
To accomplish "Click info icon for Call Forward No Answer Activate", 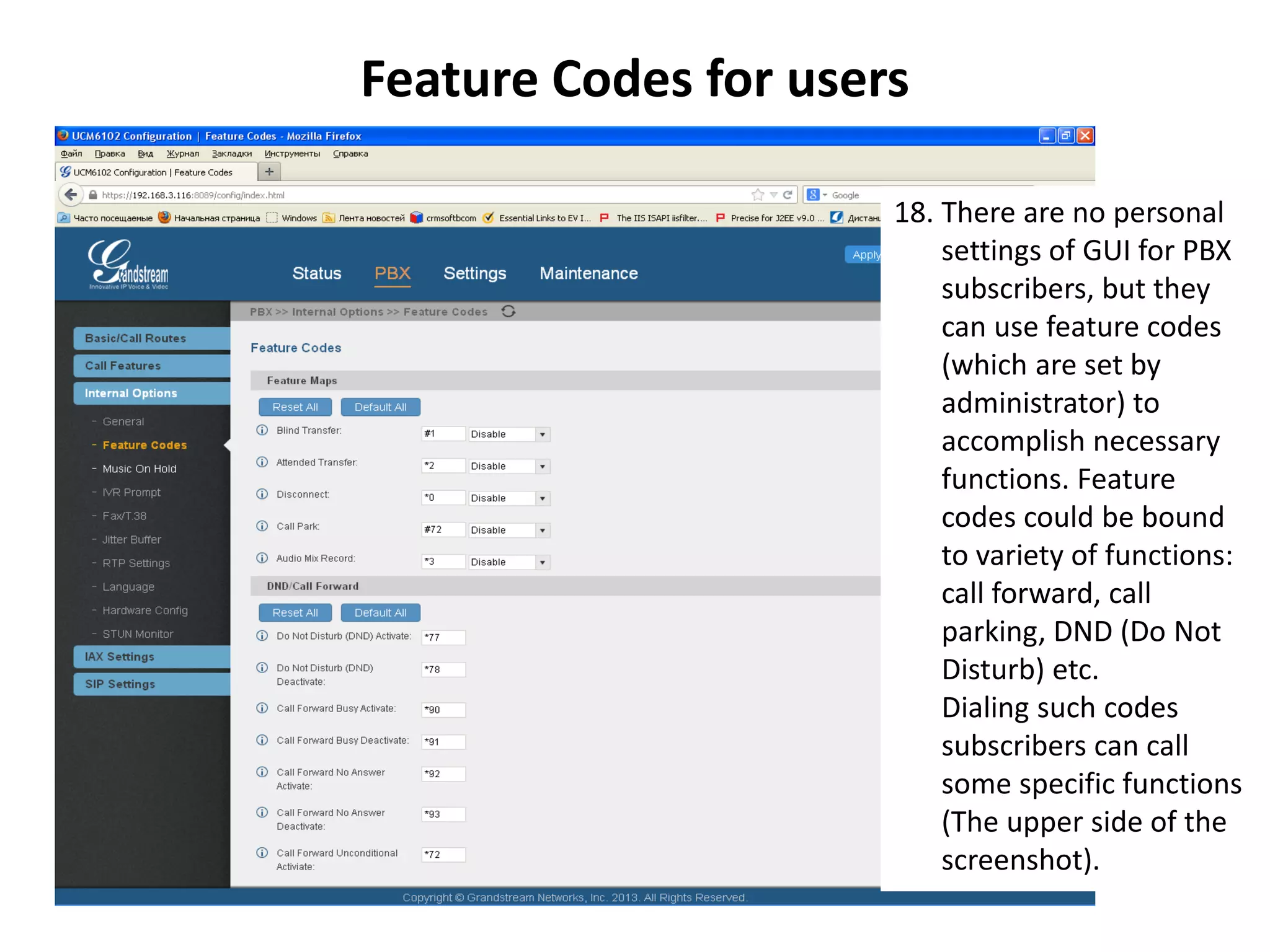I will 262,772.
